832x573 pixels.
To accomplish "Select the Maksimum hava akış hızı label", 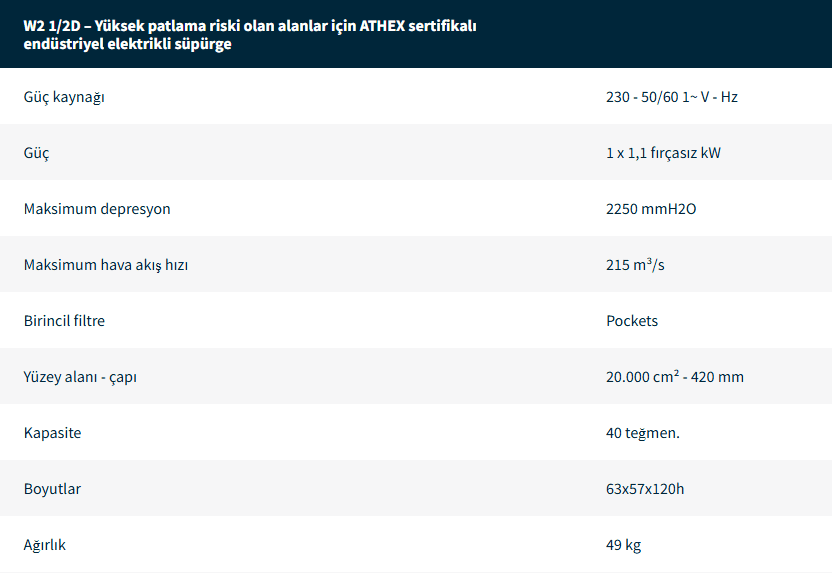I will [x=106, y=265].
